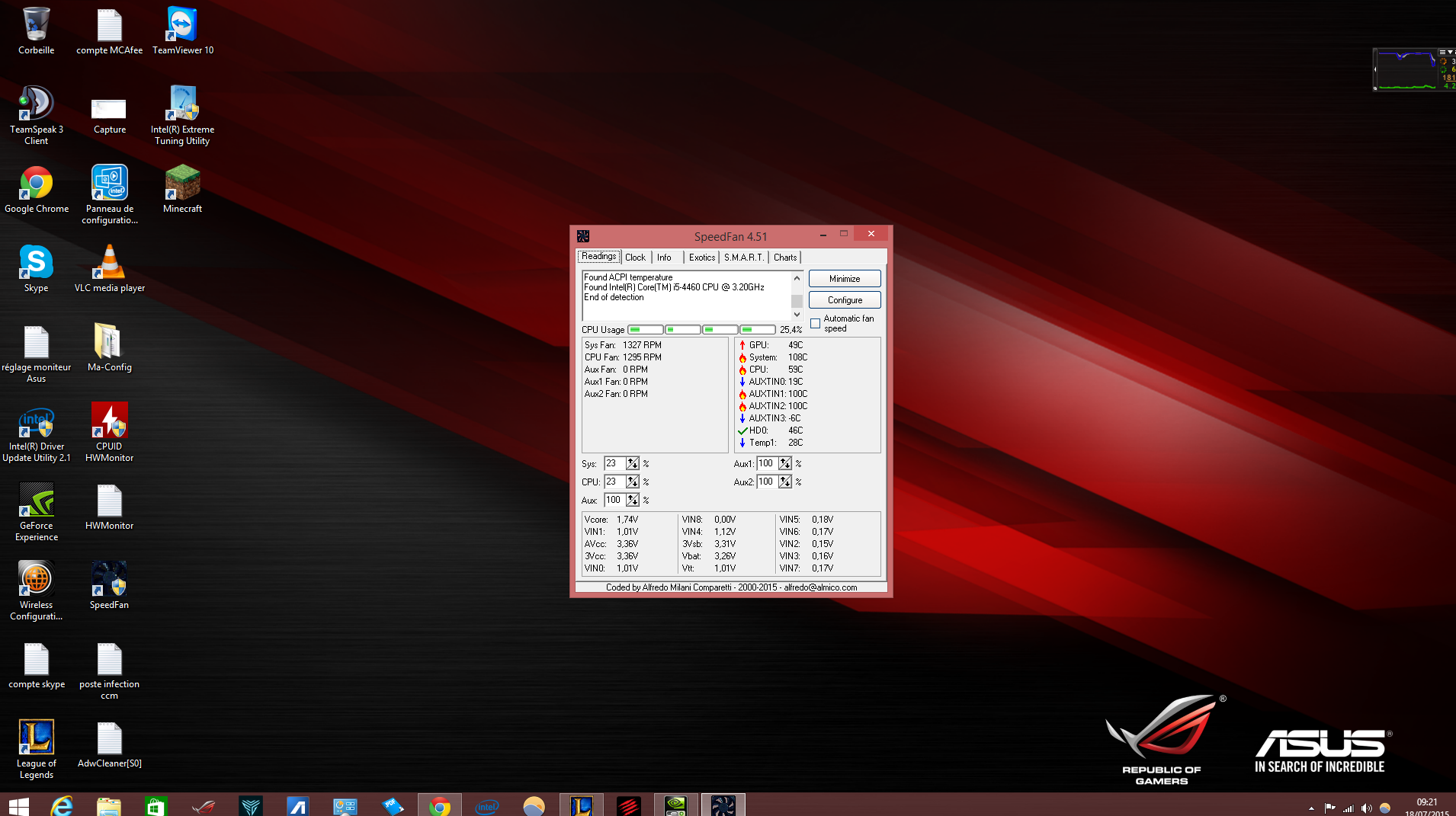Adjust the Sys fan speed spinner
The image size is (1456, 816).
[x=633, y=463]
